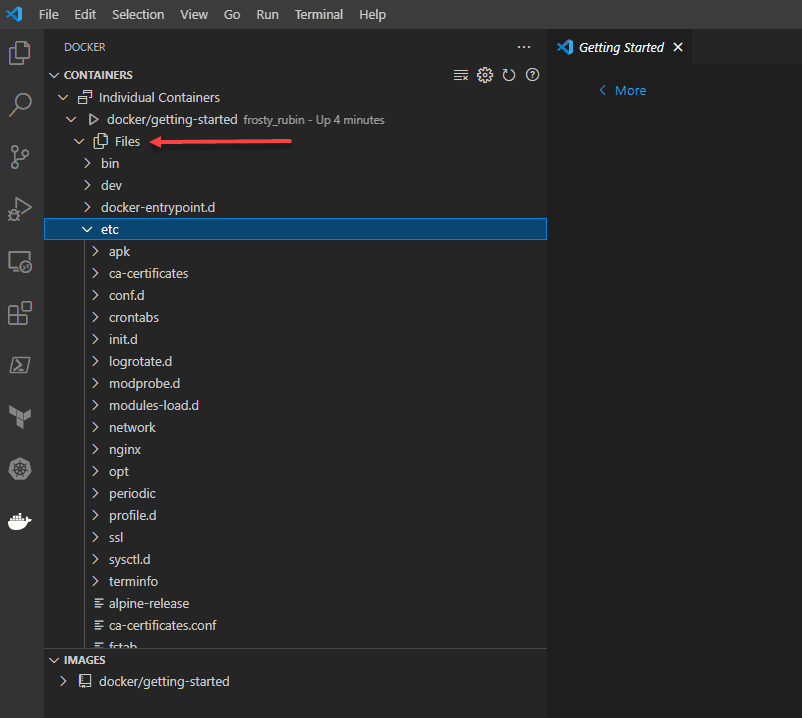Viewport: 802px width, 718px height.
Task: Switch to the Getting Started tab
Action: pos(620,47)
